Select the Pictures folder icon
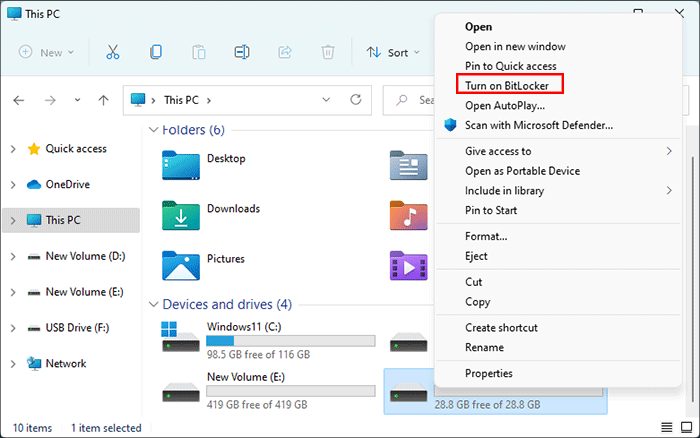Viewport: 700px width, 438px height. (x=181, y=266)
